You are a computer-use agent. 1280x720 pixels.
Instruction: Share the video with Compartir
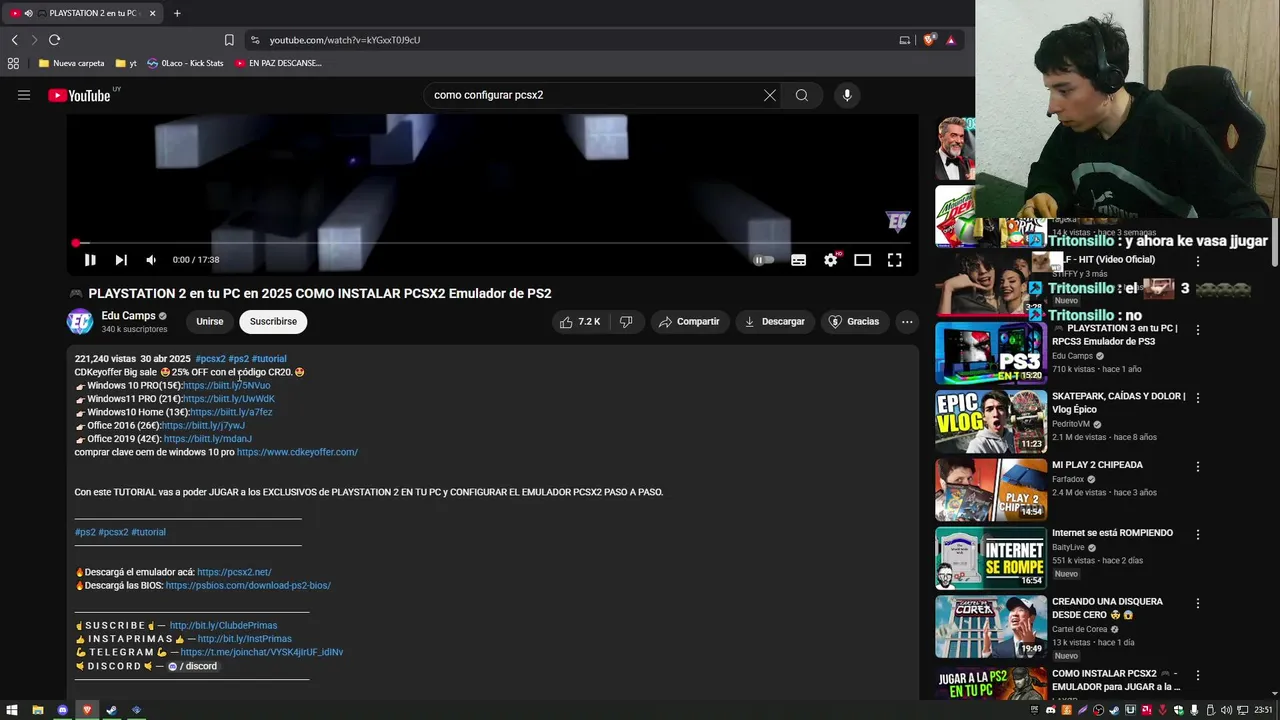pyautogui.click(x=689, y=322)
